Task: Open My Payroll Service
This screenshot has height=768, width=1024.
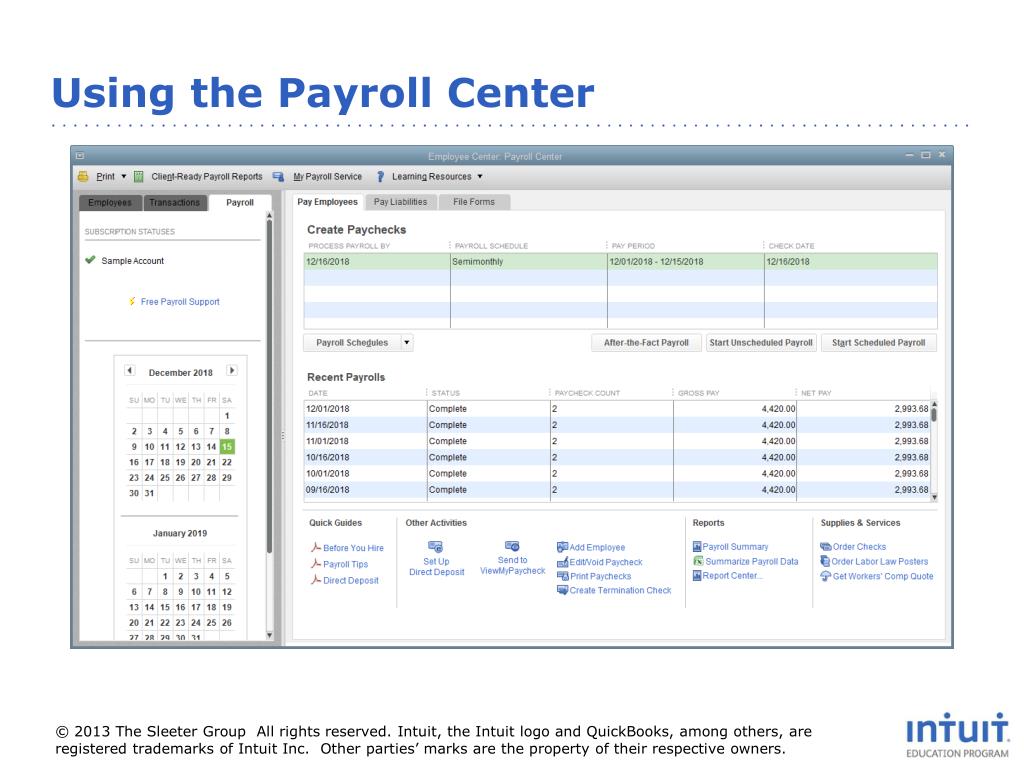Action: point(327,176)
